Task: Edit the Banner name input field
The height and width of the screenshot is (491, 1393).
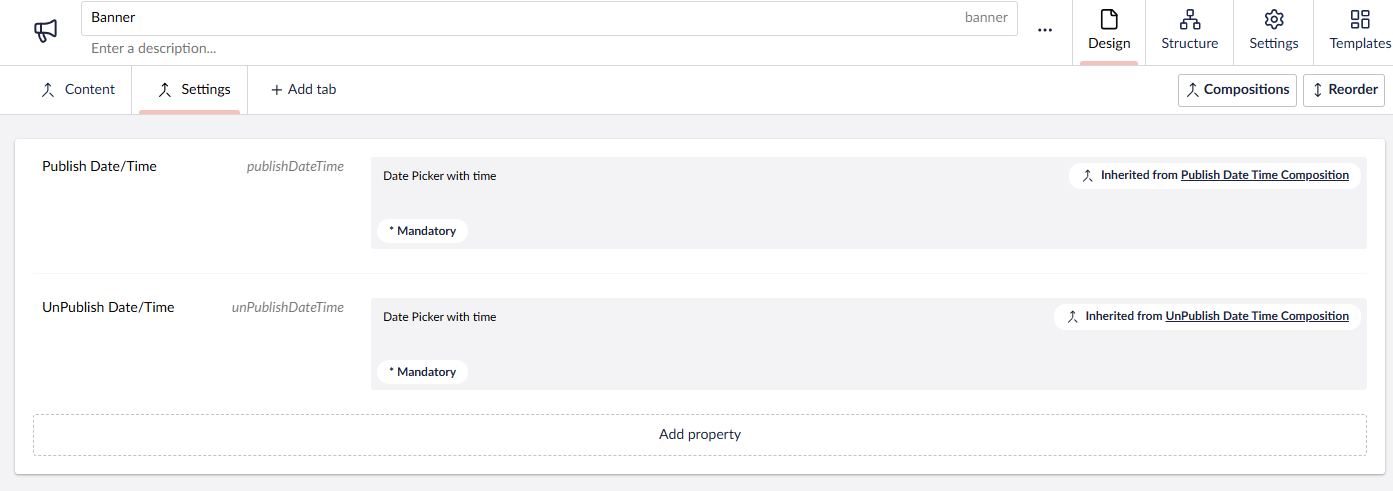Action: click(520, 18)
